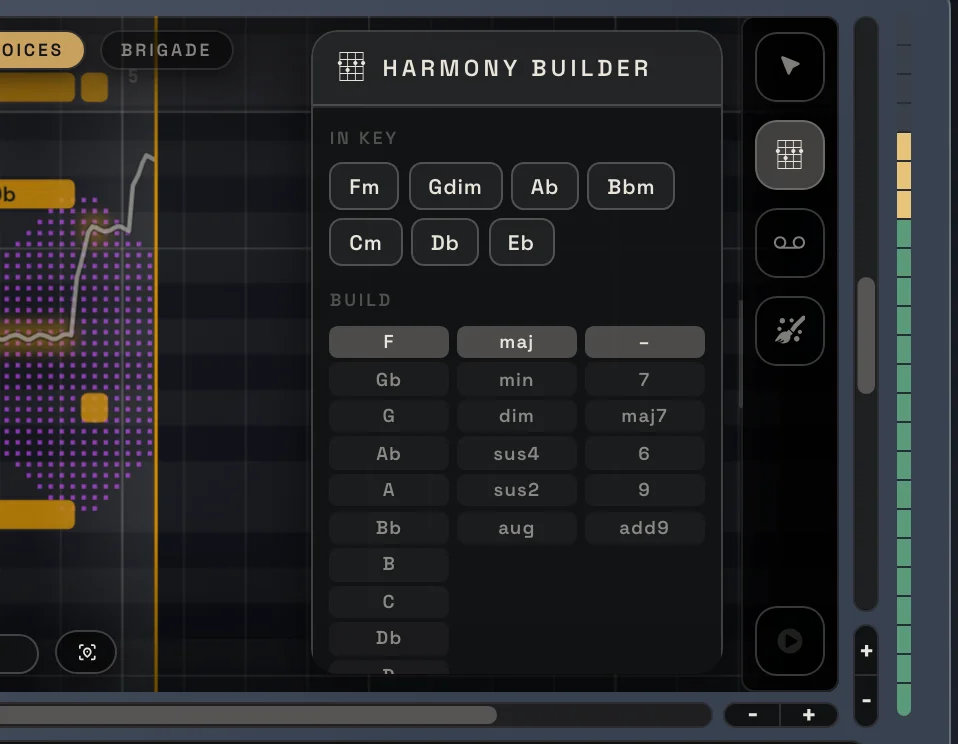Screen dimensions: 958x744
Task: Zoom out vertically with the minus button
Action: [x=866, y=700]
